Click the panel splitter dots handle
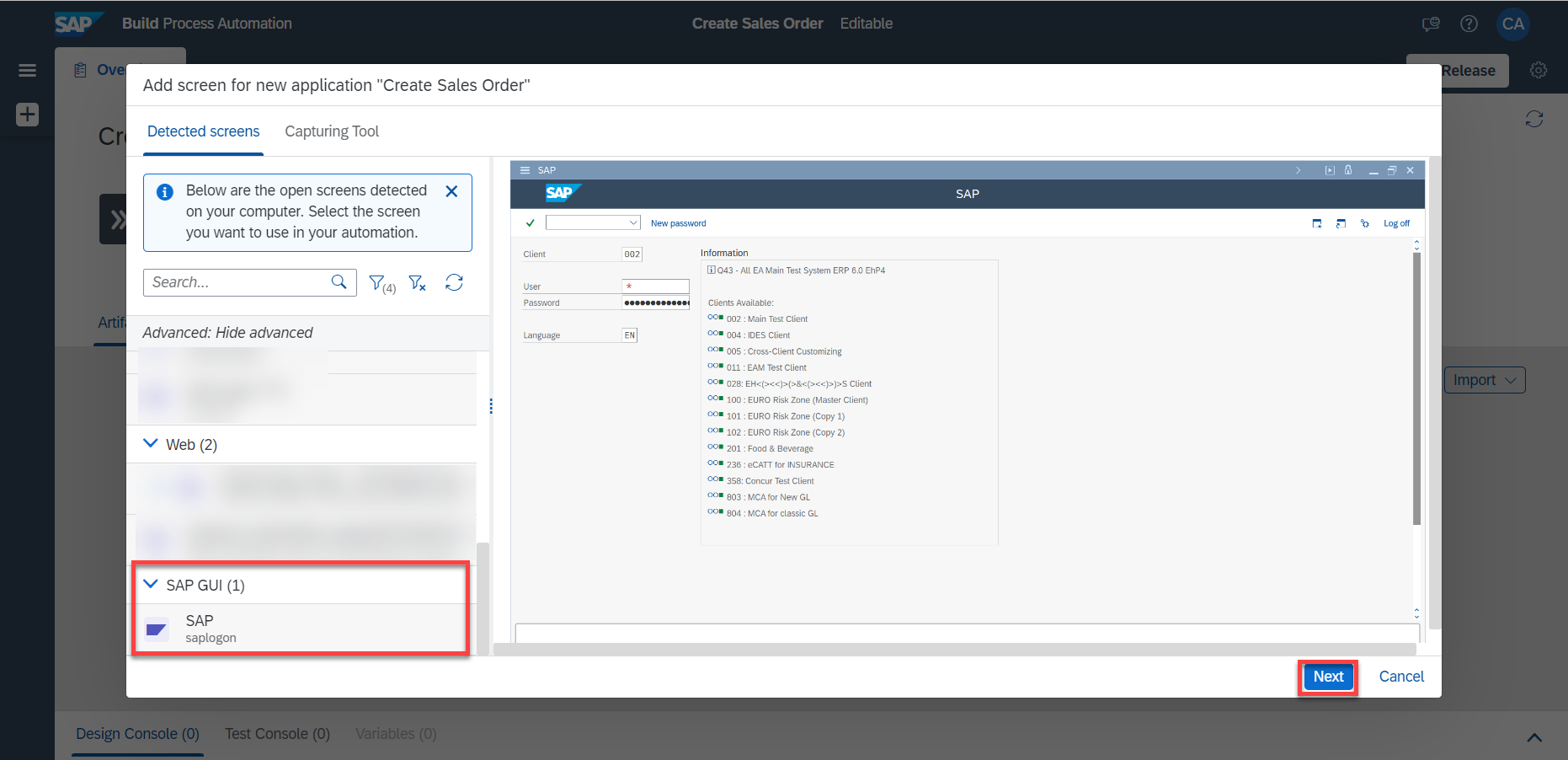Image resolution: width=1568 pixels, height=760 pixels. (x=491, y=406)
